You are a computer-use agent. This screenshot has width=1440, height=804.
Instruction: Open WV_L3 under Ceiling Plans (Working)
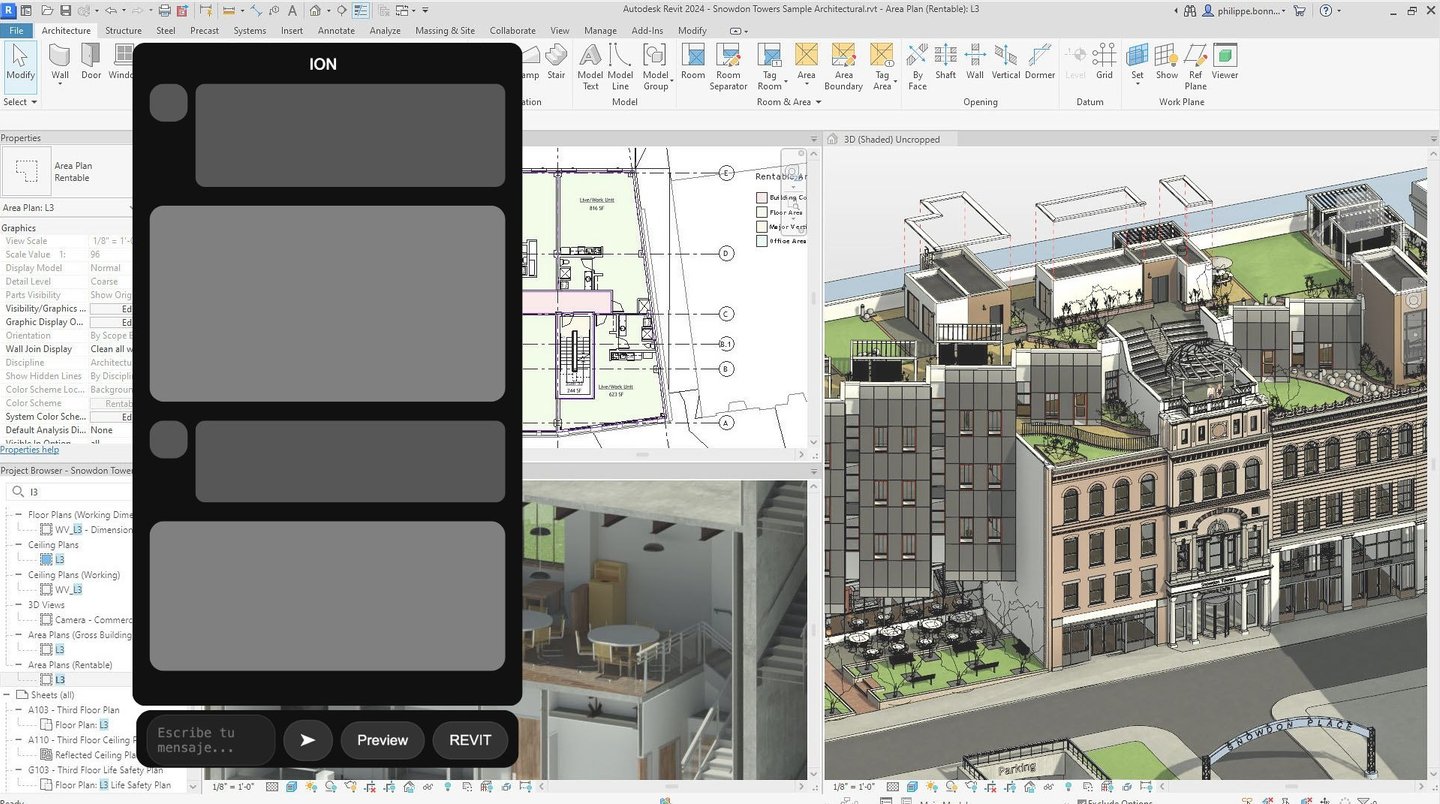(x=69, y=590)
